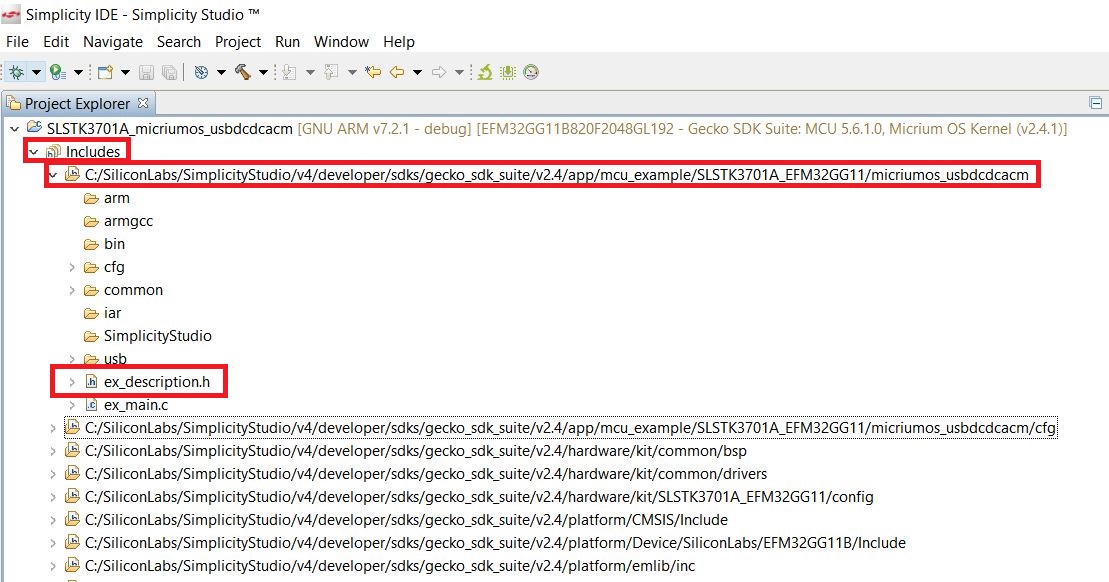The height and width of the screenshot is (582, 1109).
Task: Expand the cfg folder node
Action: [72, 267]
